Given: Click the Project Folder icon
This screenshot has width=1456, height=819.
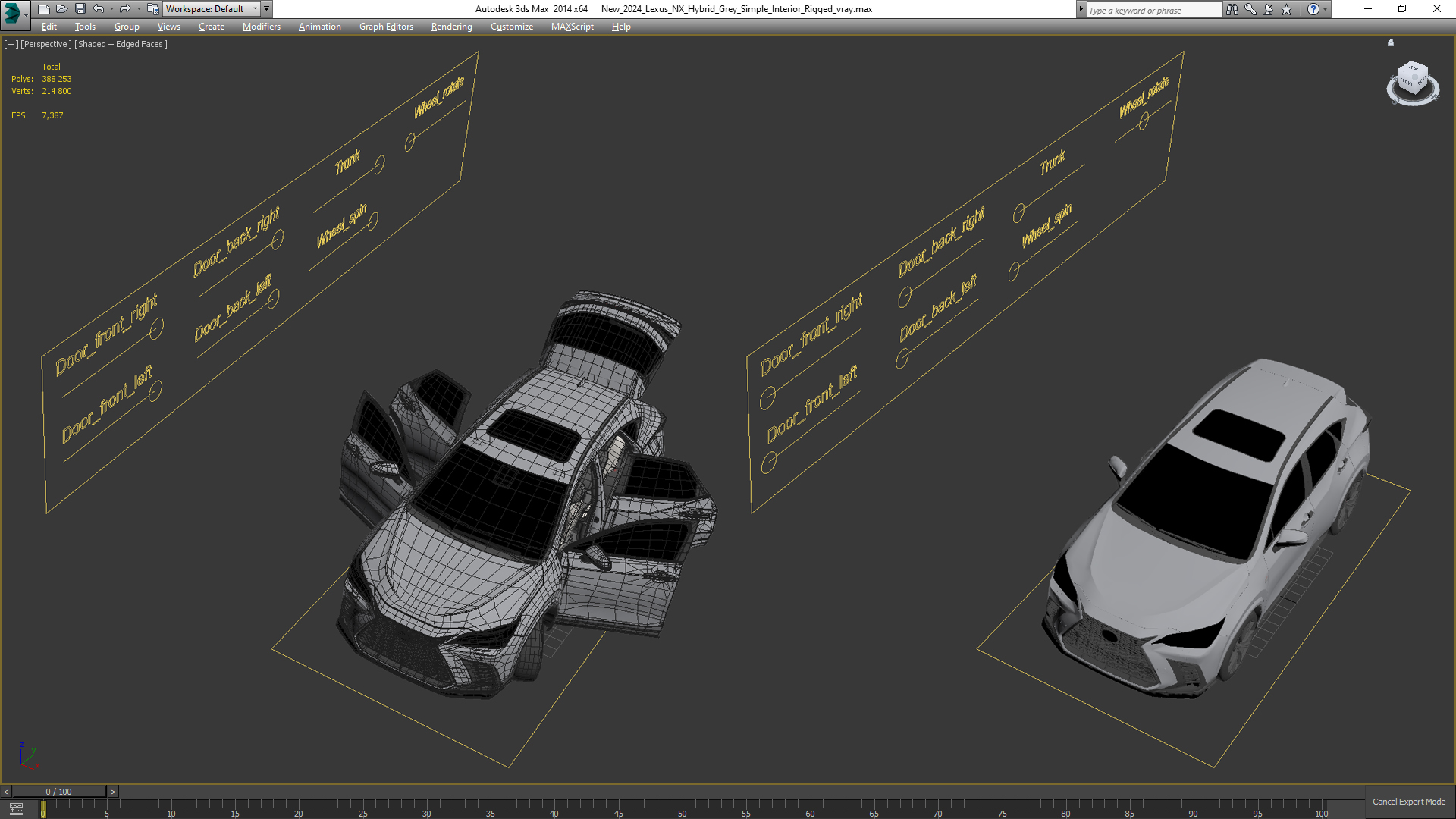Looking at the screenshot, I should pyautogui.click(x=152, y=9).
